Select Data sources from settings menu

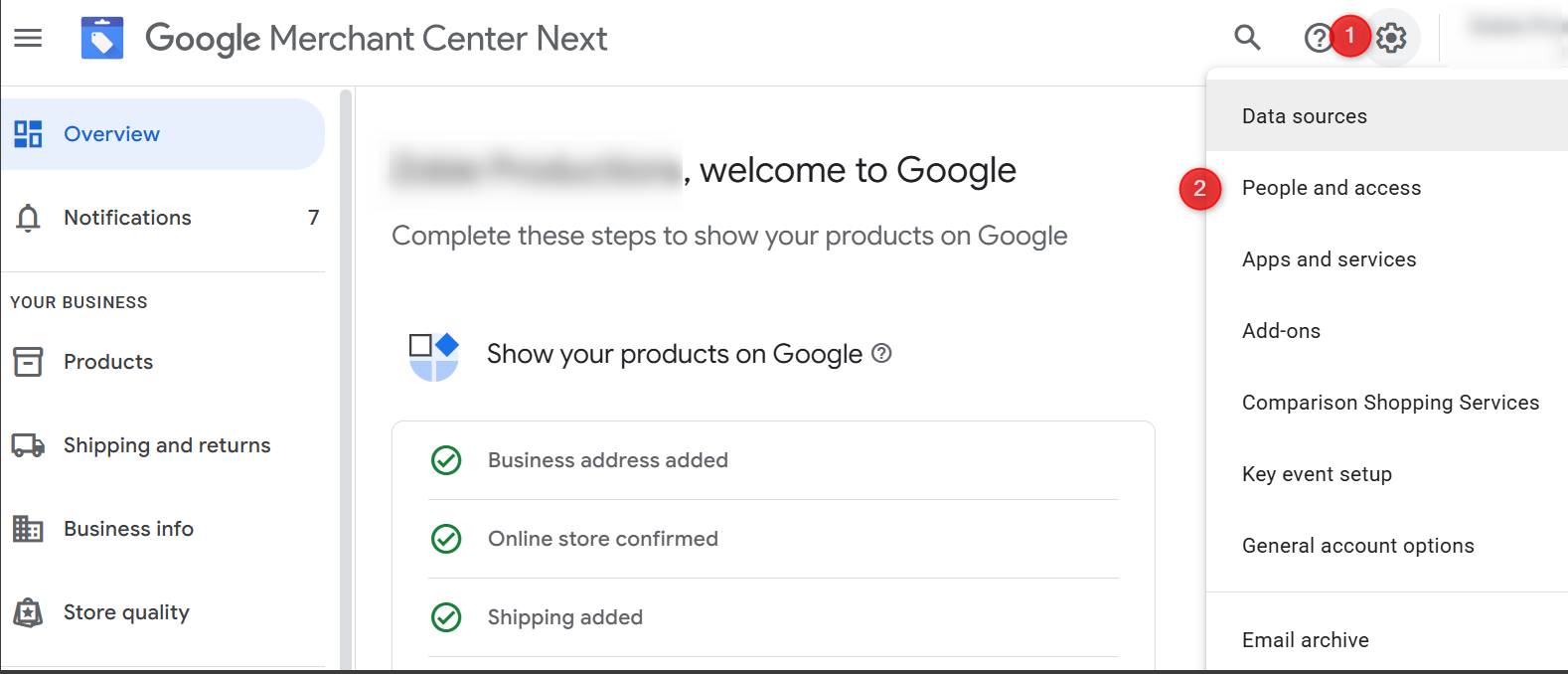tap(1304, 116)
